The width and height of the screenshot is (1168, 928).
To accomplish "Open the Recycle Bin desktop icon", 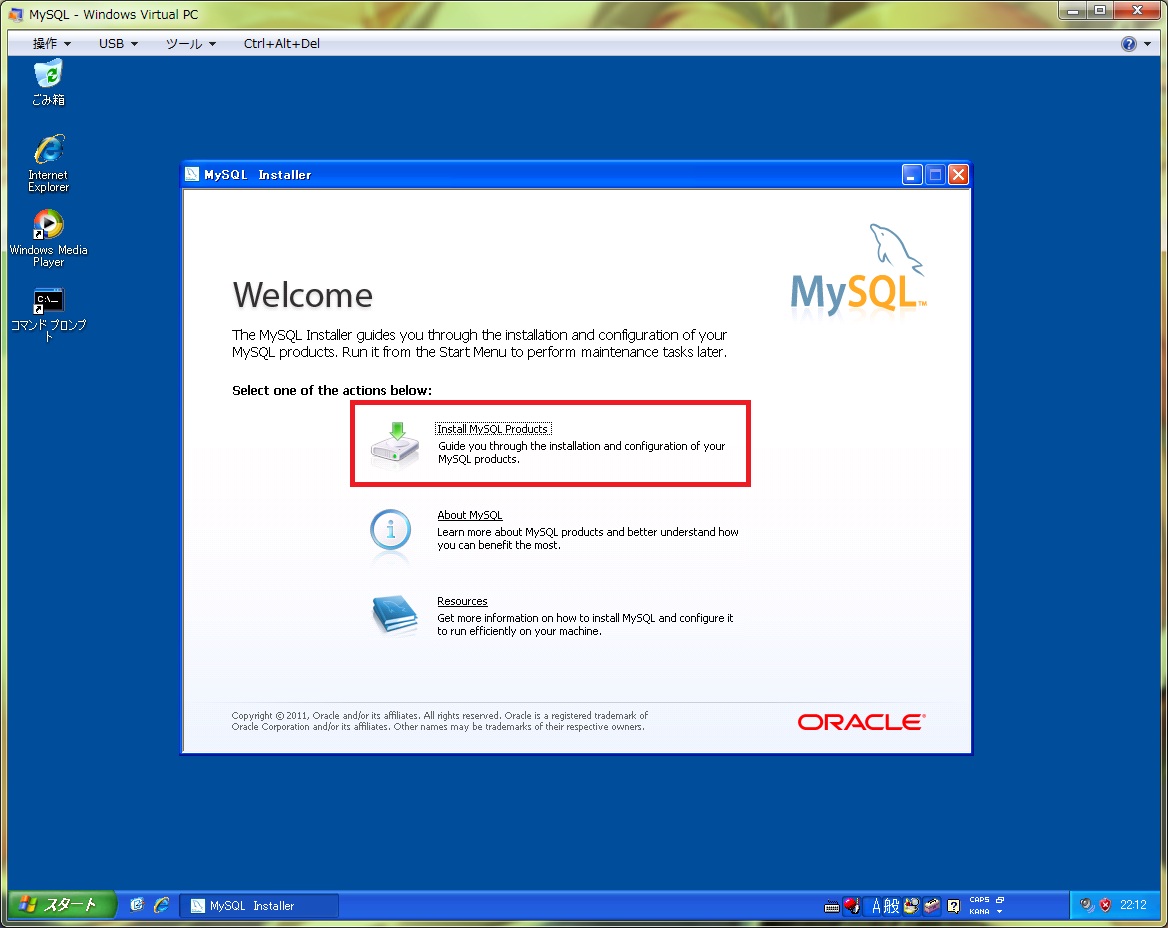I will pyautogui.click(x=48, y=83).
